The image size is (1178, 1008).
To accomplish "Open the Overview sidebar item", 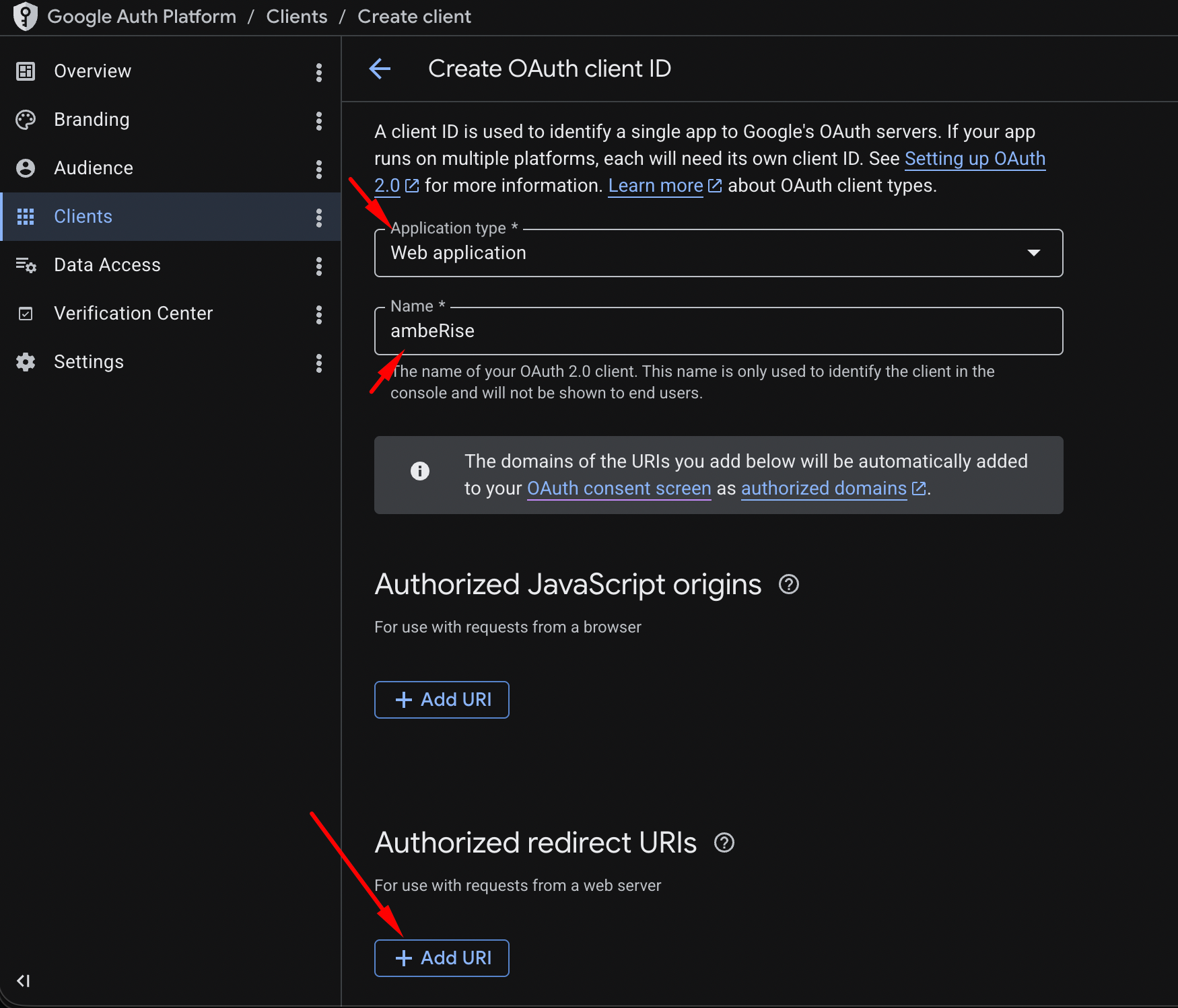I will 170,71.
